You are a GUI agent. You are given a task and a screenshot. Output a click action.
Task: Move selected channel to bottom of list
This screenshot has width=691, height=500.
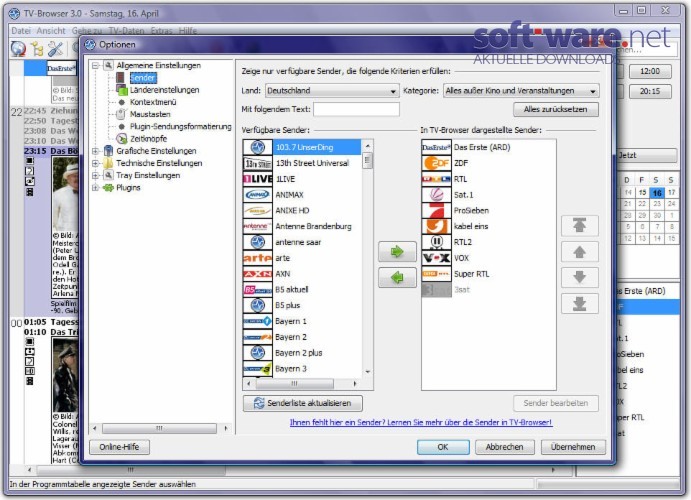pos(580,304)
